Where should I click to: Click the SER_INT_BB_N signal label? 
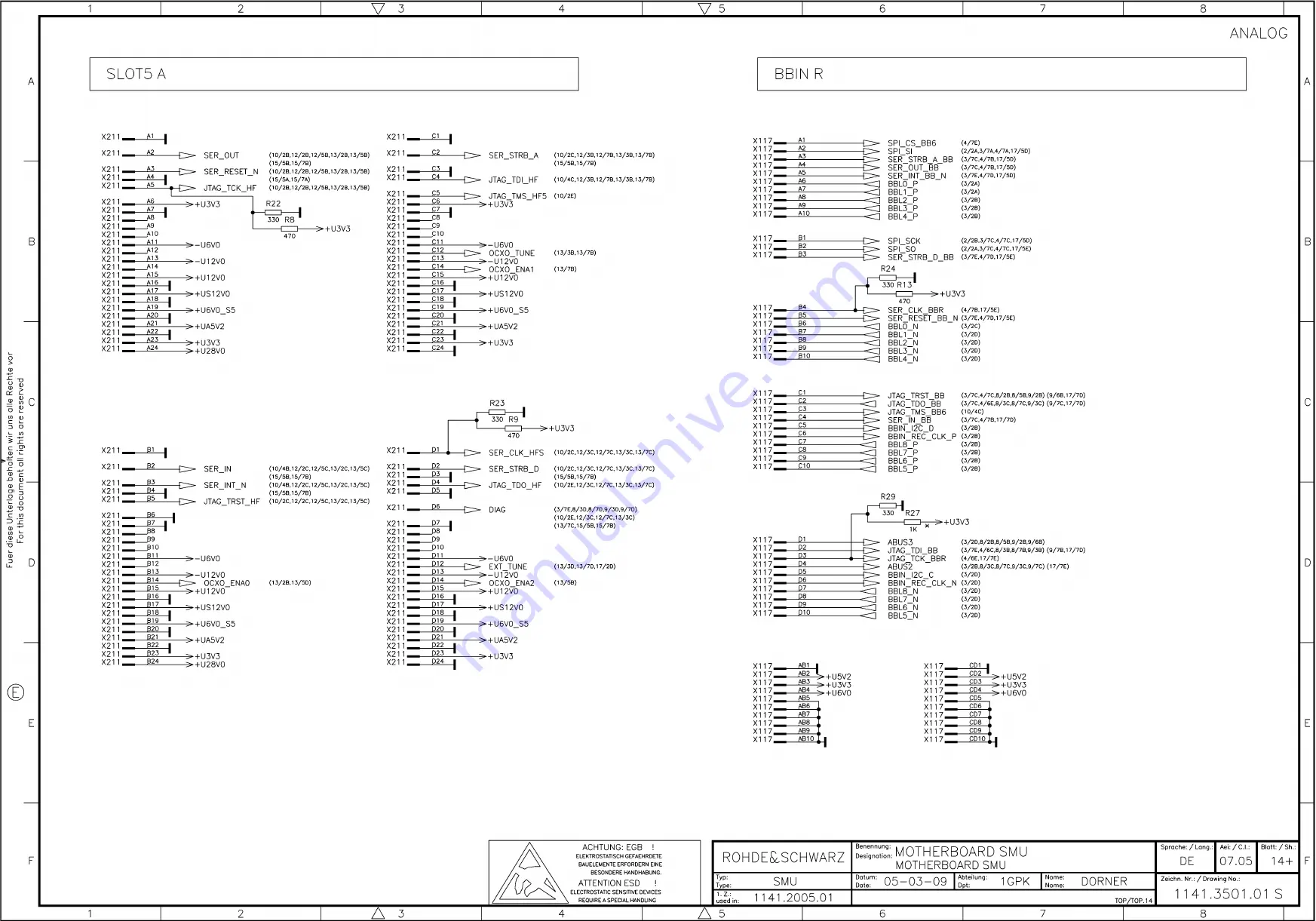tap(916, 176)
